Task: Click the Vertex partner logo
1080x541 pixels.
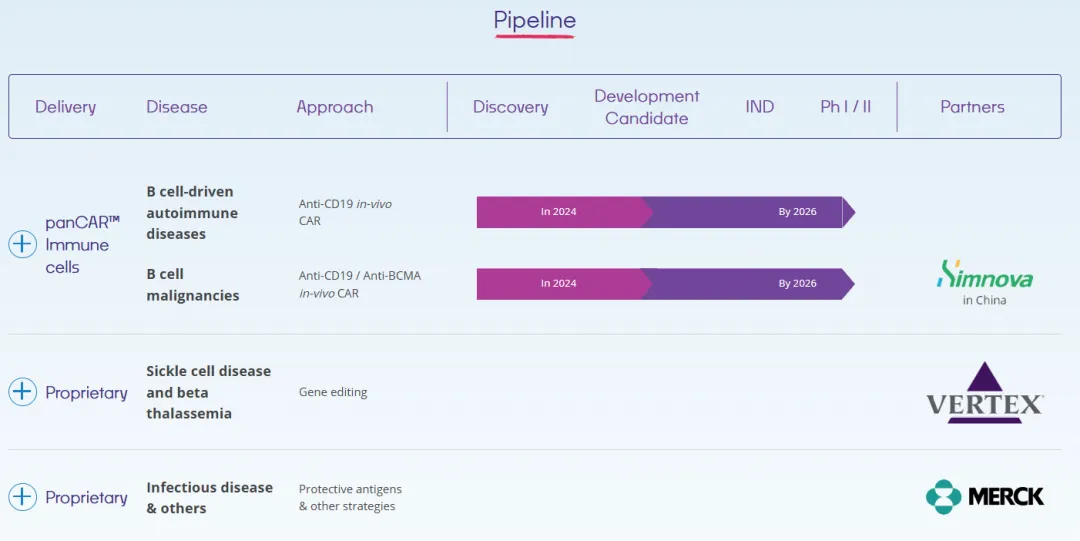Action: (x=984, y=392)
